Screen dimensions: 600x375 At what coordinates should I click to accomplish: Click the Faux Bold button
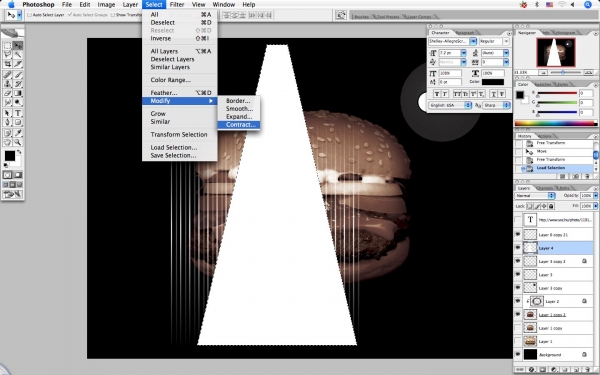(437, 94)
